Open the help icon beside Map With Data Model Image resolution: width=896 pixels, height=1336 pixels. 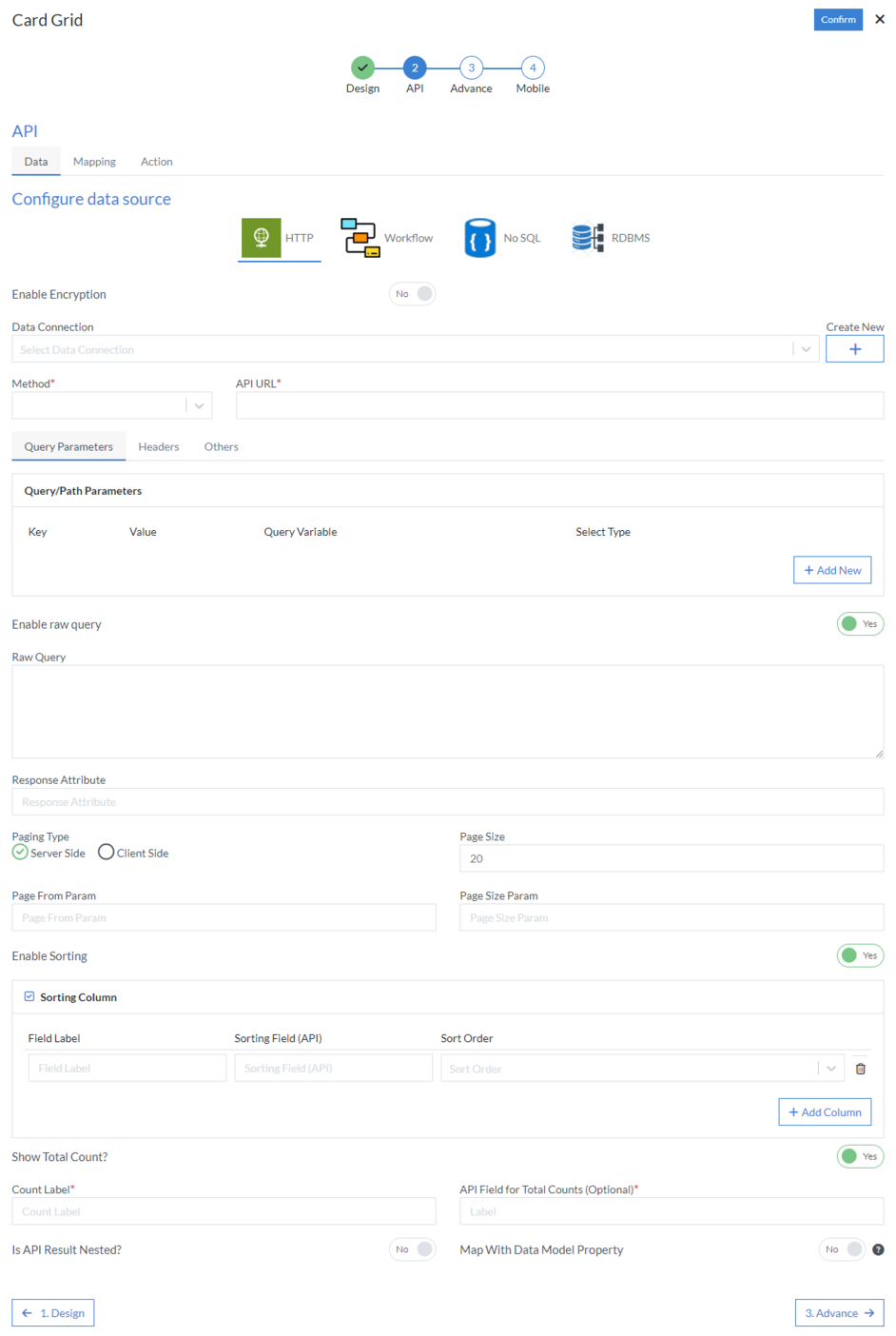pyautogui.click(x=877, y=1249)
